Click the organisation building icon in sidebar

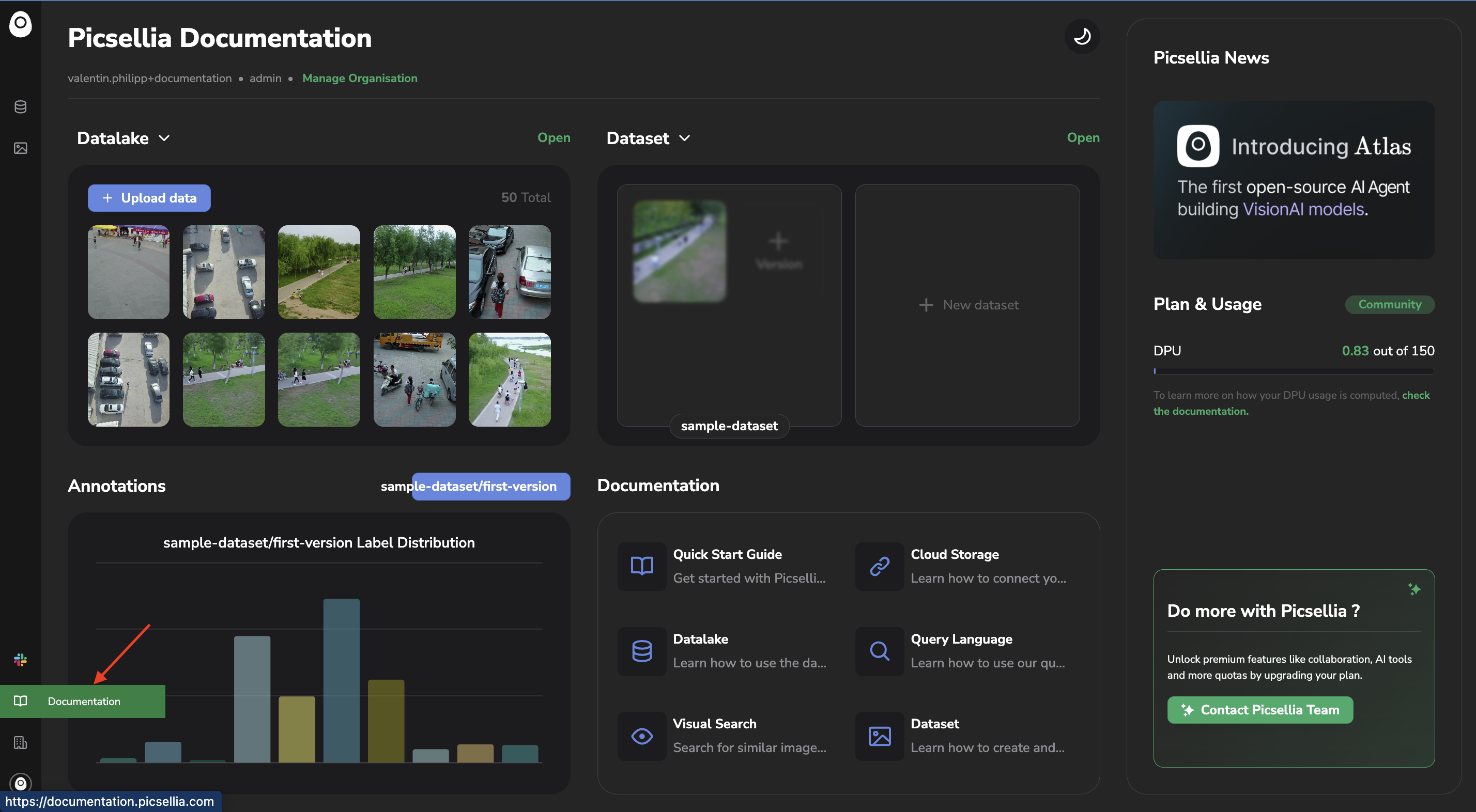point(20,743)
